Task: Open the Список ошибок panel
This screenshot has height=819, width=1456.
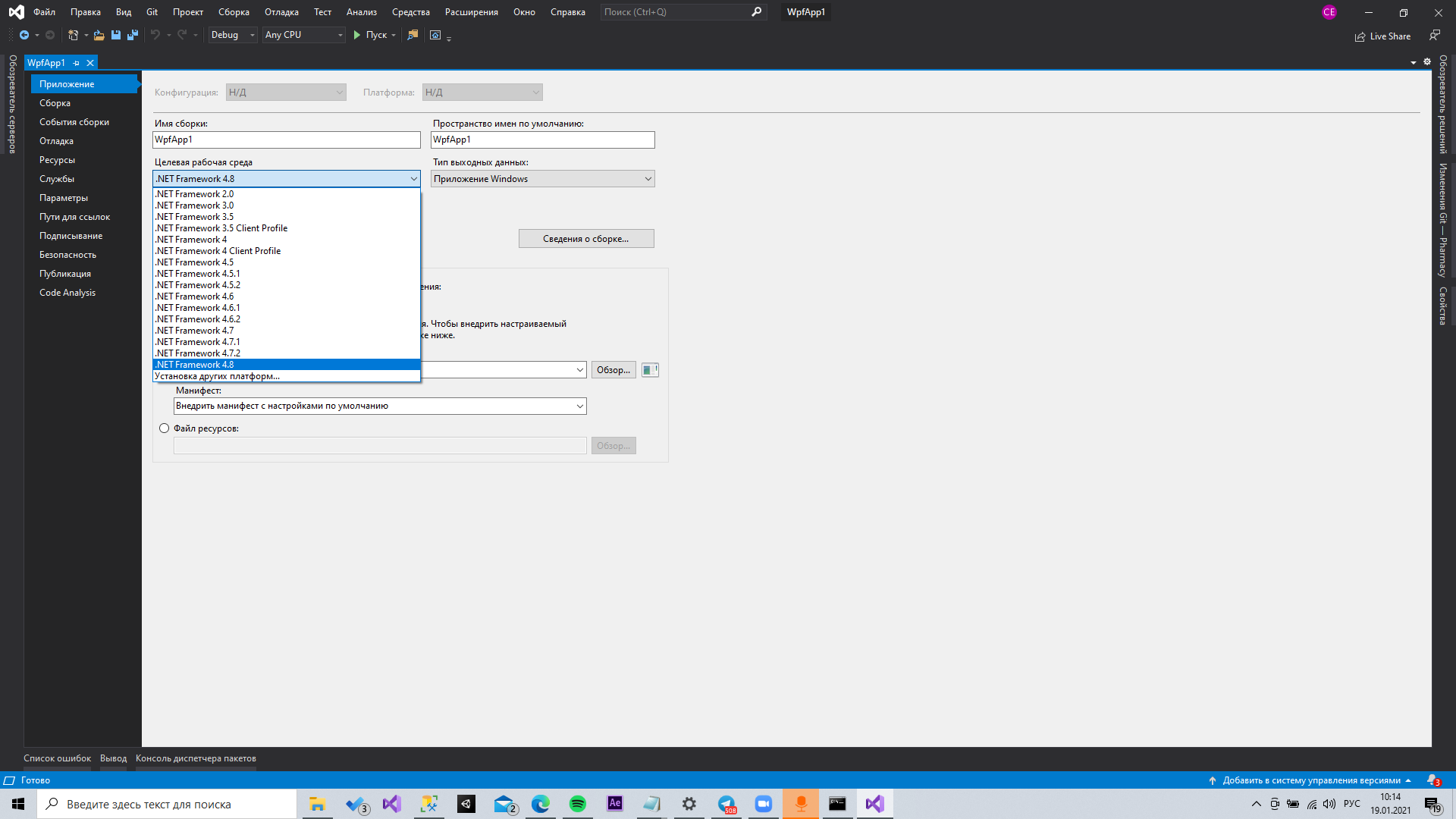Action: [57, 758]
